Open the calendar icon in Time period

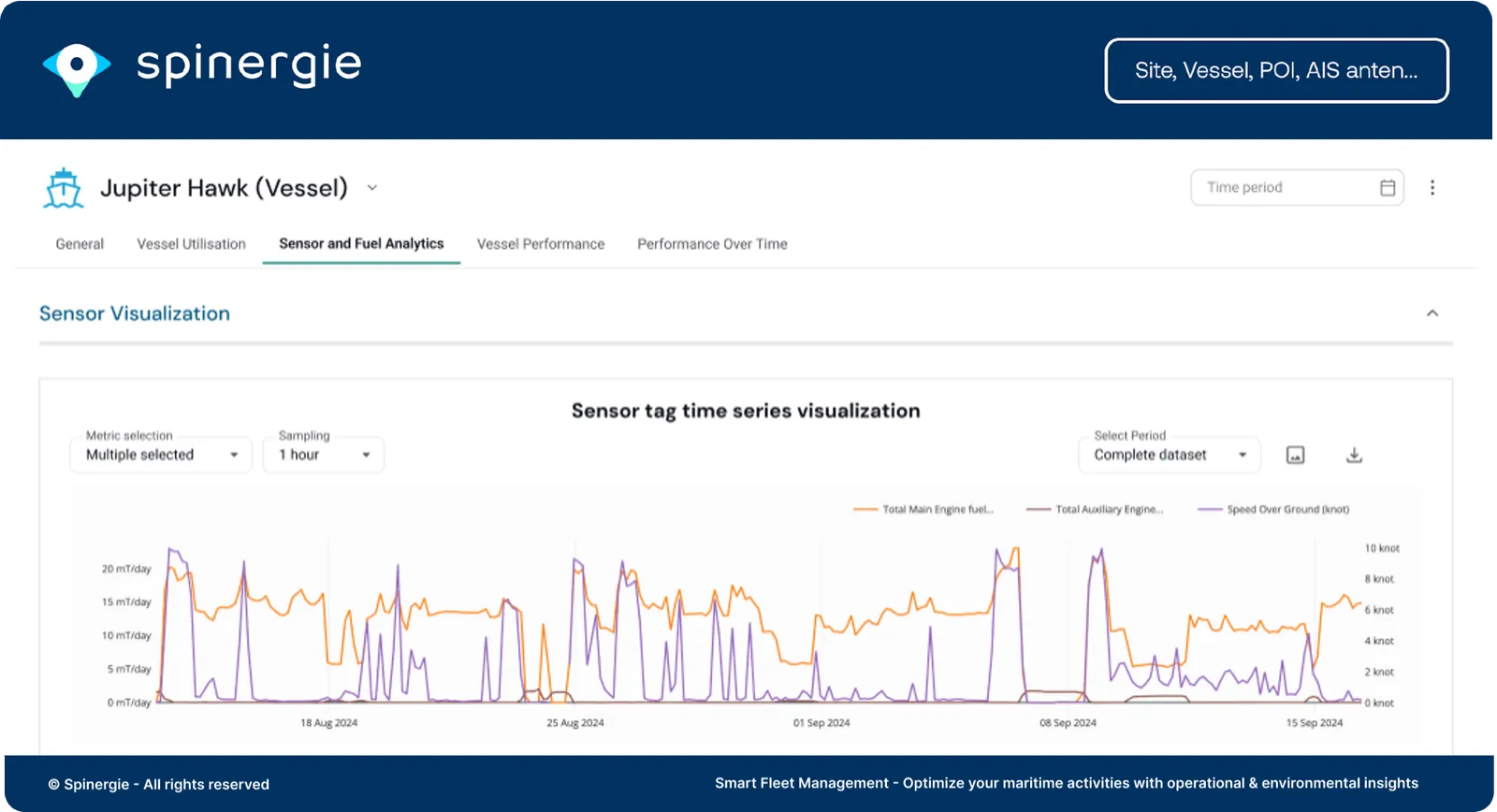pos(1388,188)
